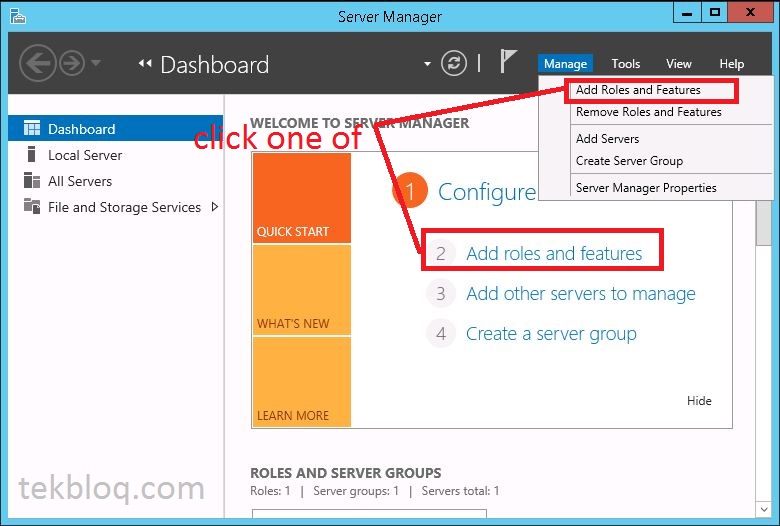Minimize the Server Manager window

[x=687, y=12]
